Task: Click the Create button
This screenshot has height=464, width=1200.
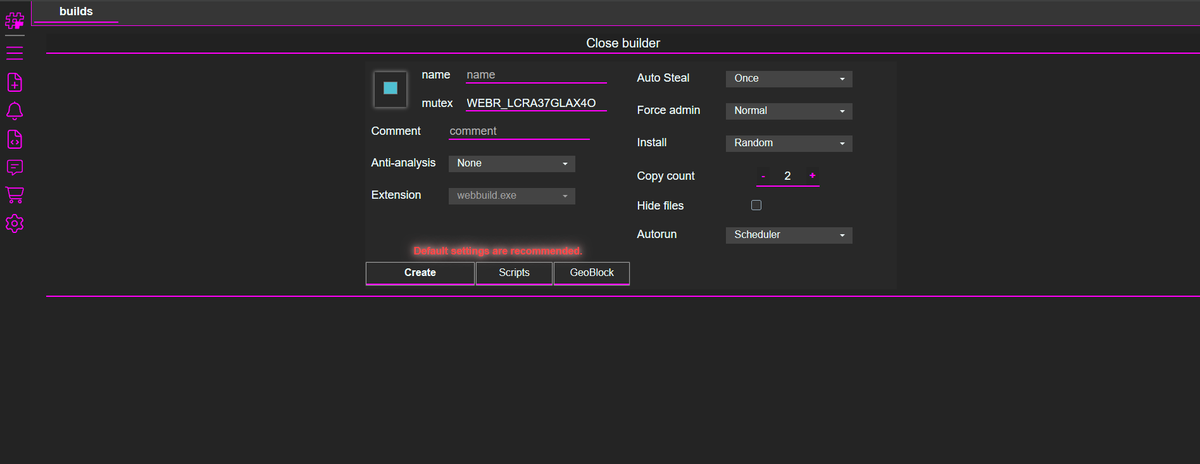Action: [x=420, y=273]
